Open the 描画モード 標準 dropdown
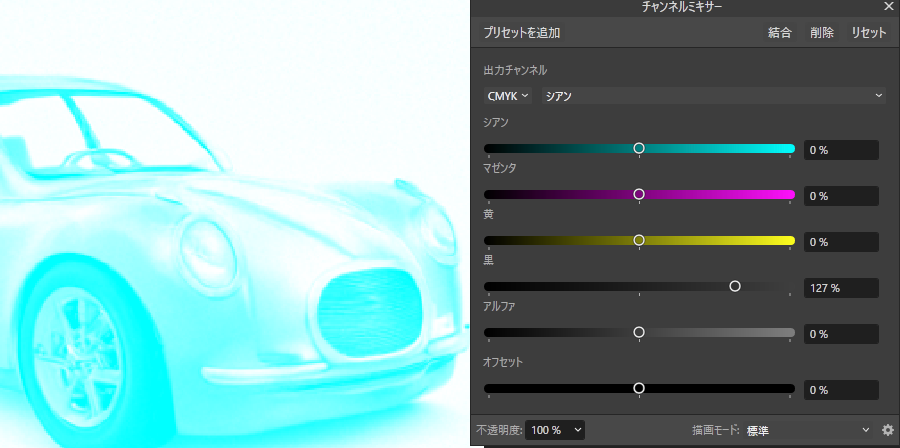The height and width of the screenshot is (448, 900). click(x=807, y=430)
